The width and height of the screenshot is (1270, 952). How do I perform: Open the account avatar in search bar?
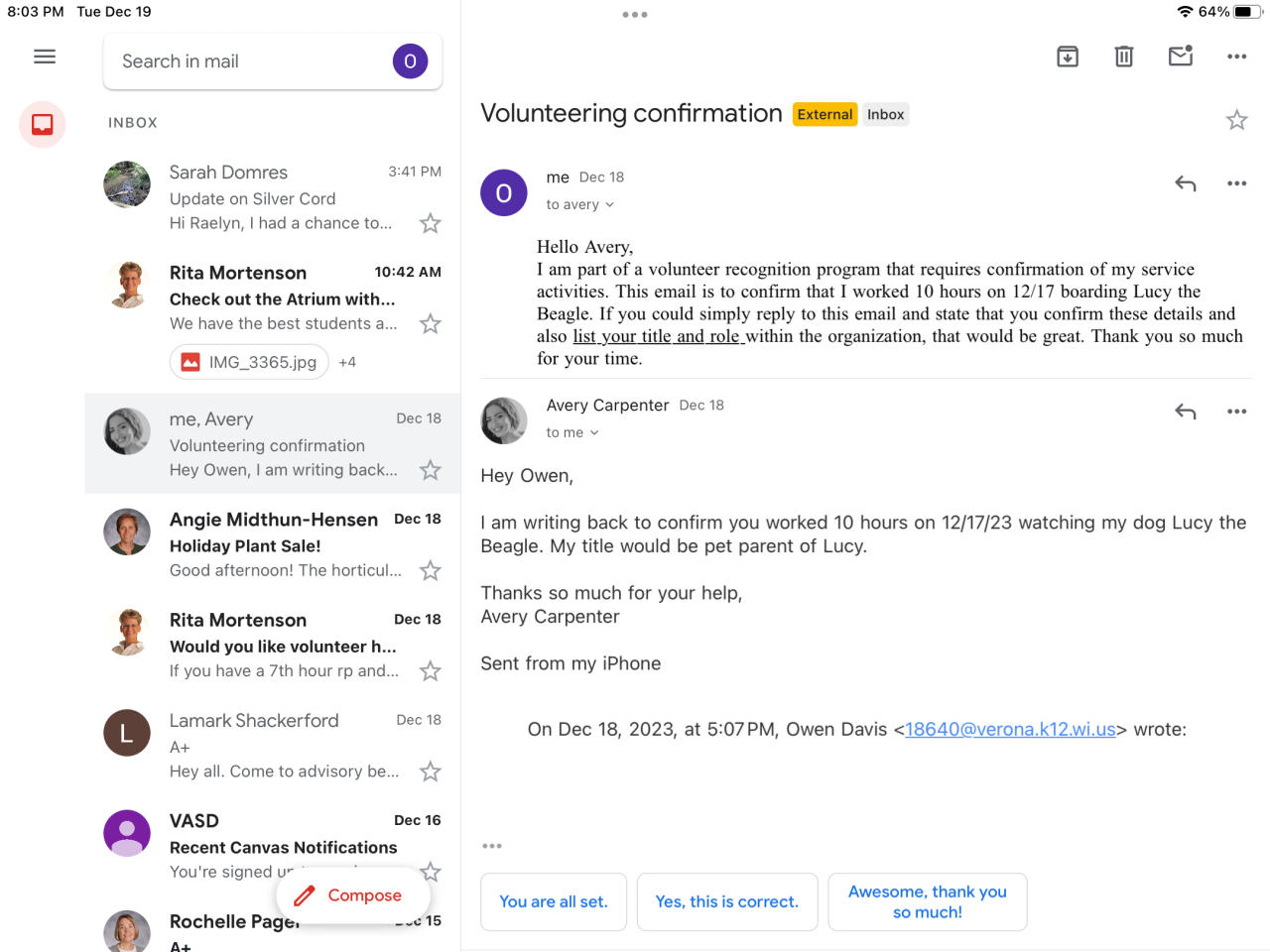click(x=410, y=61)
